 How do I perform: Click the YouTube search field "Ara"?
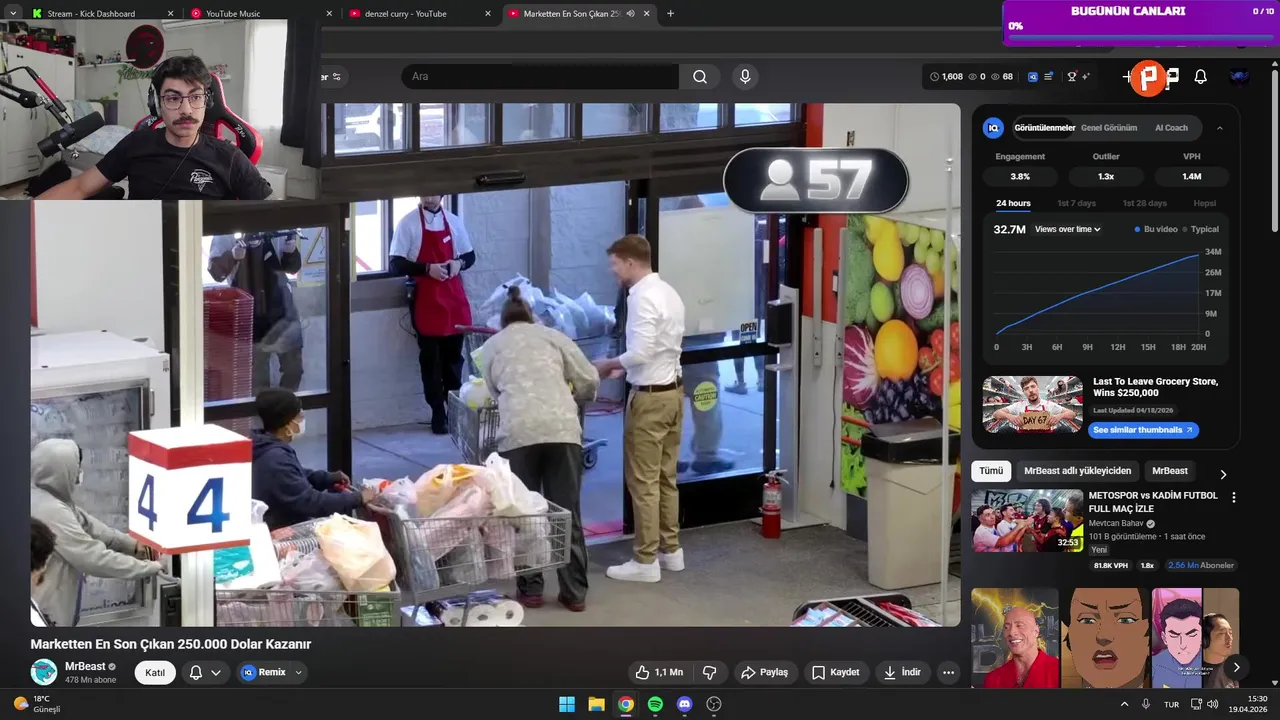(x=540, y=77)
